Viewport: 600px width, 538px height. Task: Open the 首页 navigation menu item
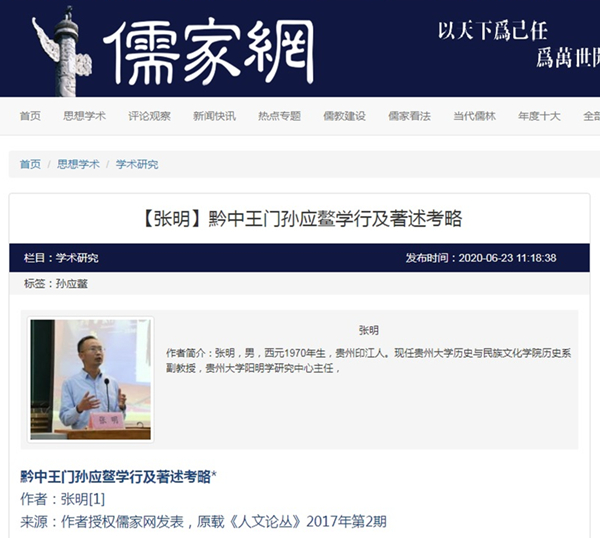coord(30,116)
